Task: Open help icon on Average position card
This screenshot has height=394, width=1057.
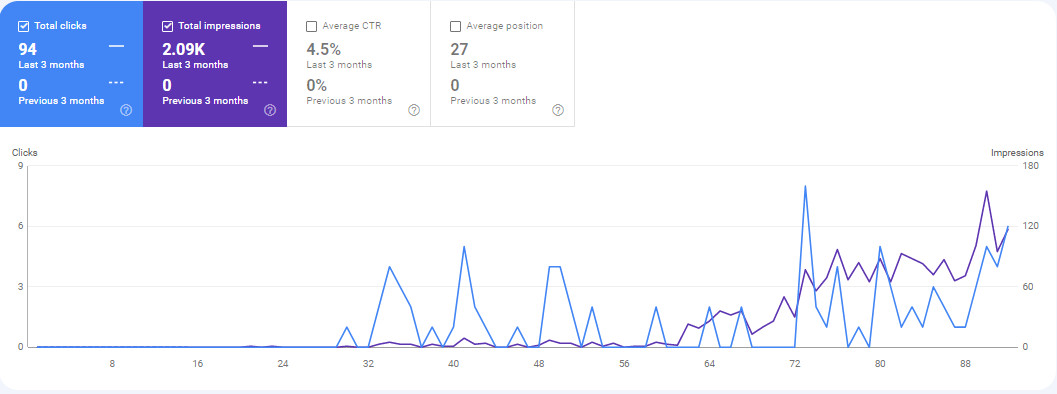Action: click(557, 110)
